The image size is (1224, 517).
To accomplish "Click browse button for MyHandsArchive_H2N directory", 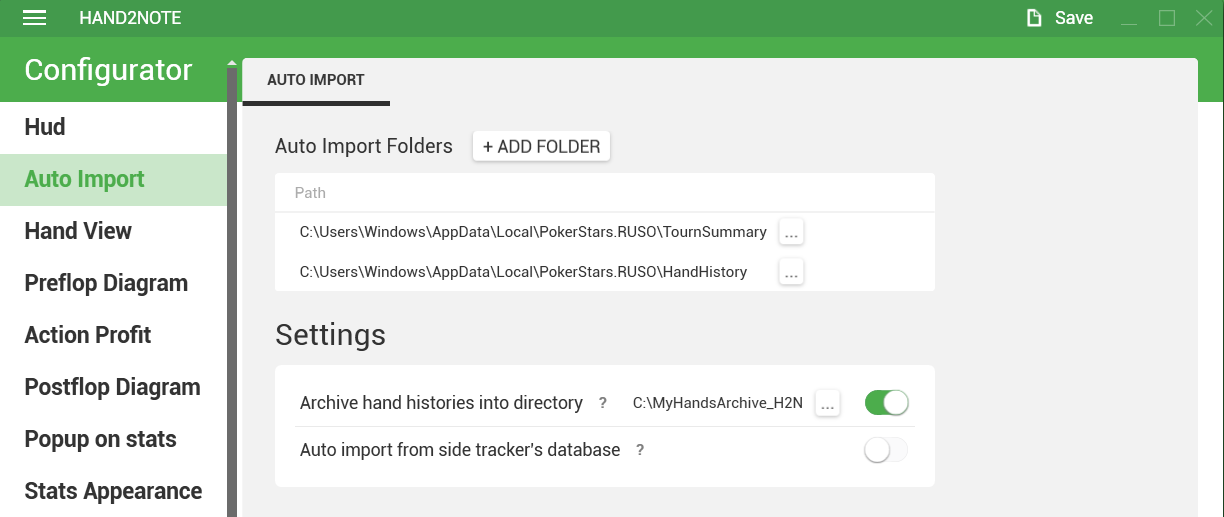I will [x=827, y=403].
